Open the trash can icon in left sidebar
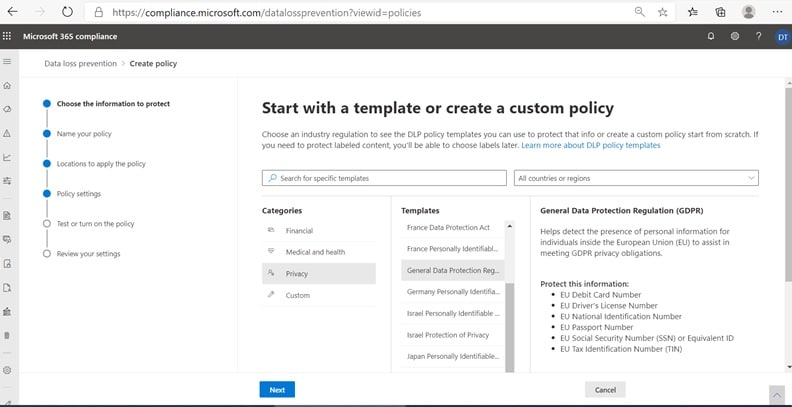792x407 pixels. pyautogui.click(x=7, y=335)
